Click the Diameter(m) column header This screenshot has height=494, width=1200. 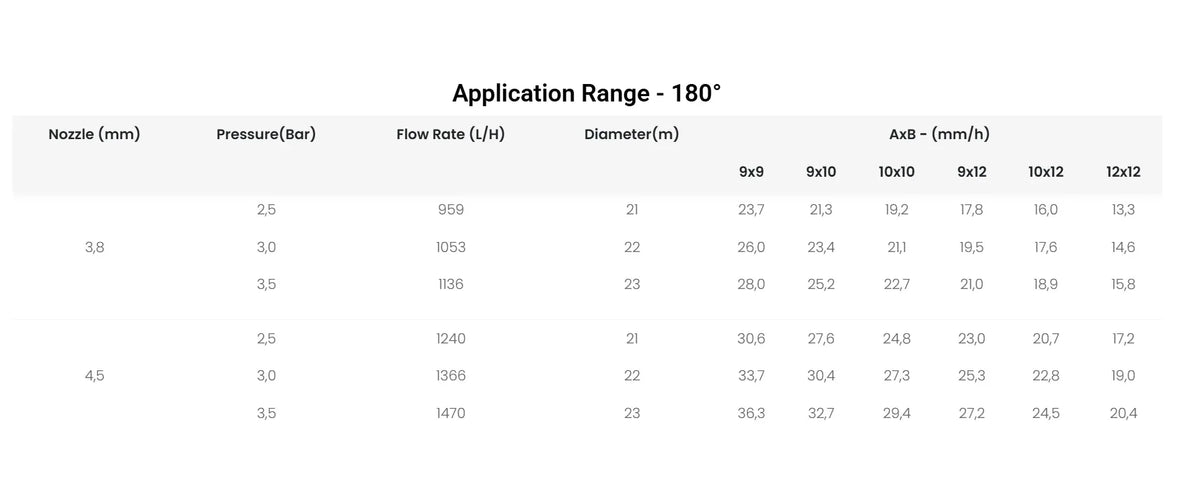tap(631, 134)
